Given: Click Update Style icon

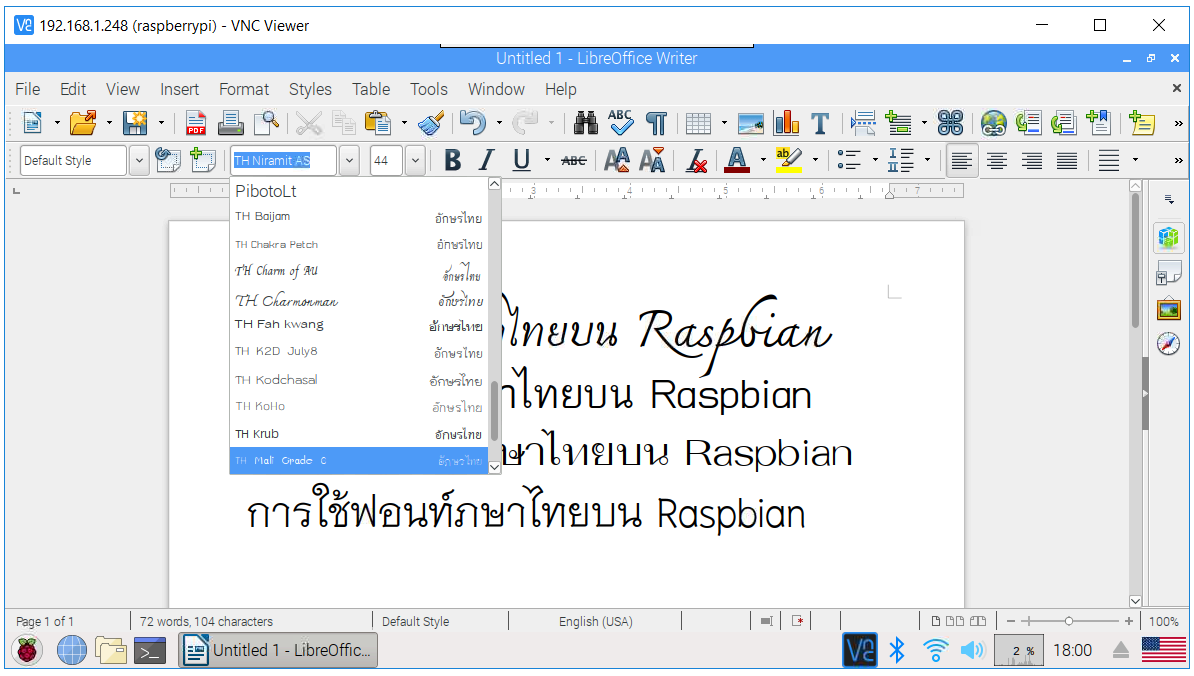Looking at the screenshot, I should 168,160.
